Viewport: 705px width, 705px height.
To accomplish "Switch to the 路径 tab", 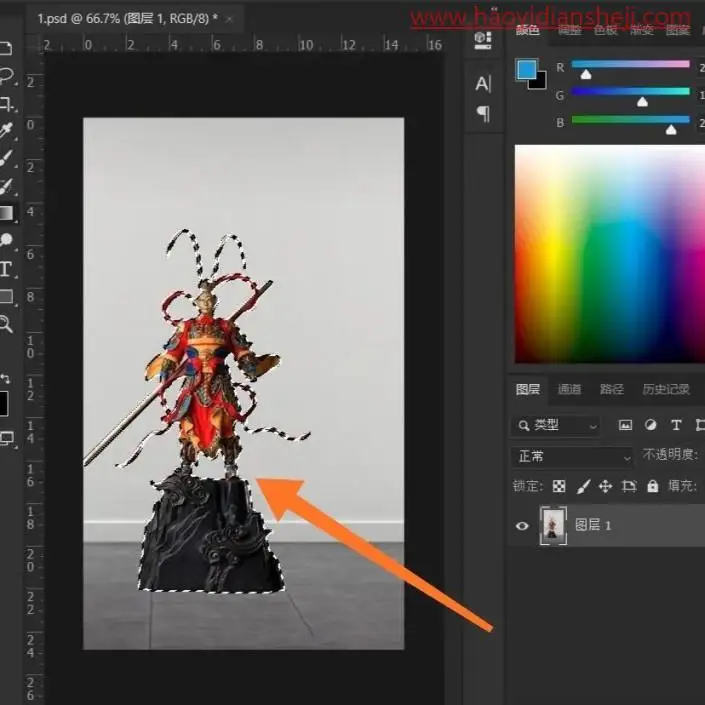I will [x=611, y=389].
